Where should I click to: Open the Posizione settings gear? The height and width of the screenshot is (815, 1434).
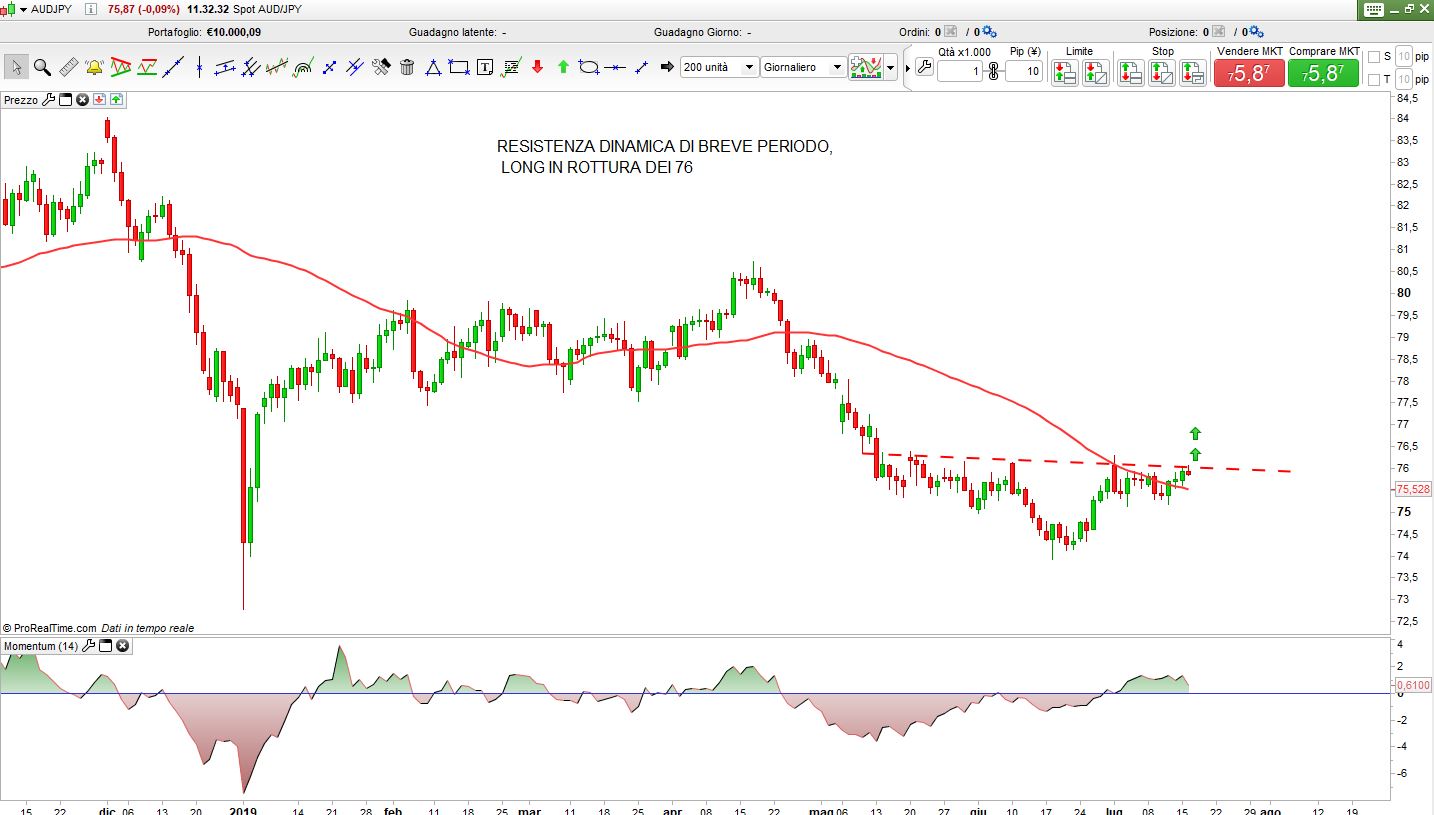coord(1256,32)
